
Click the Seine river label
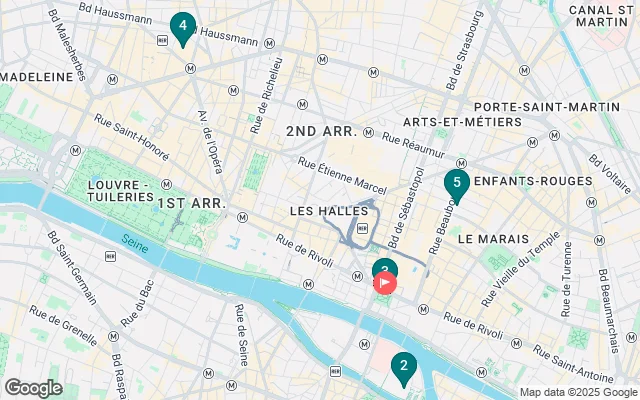pyautogui.click(x=134, y=243)
